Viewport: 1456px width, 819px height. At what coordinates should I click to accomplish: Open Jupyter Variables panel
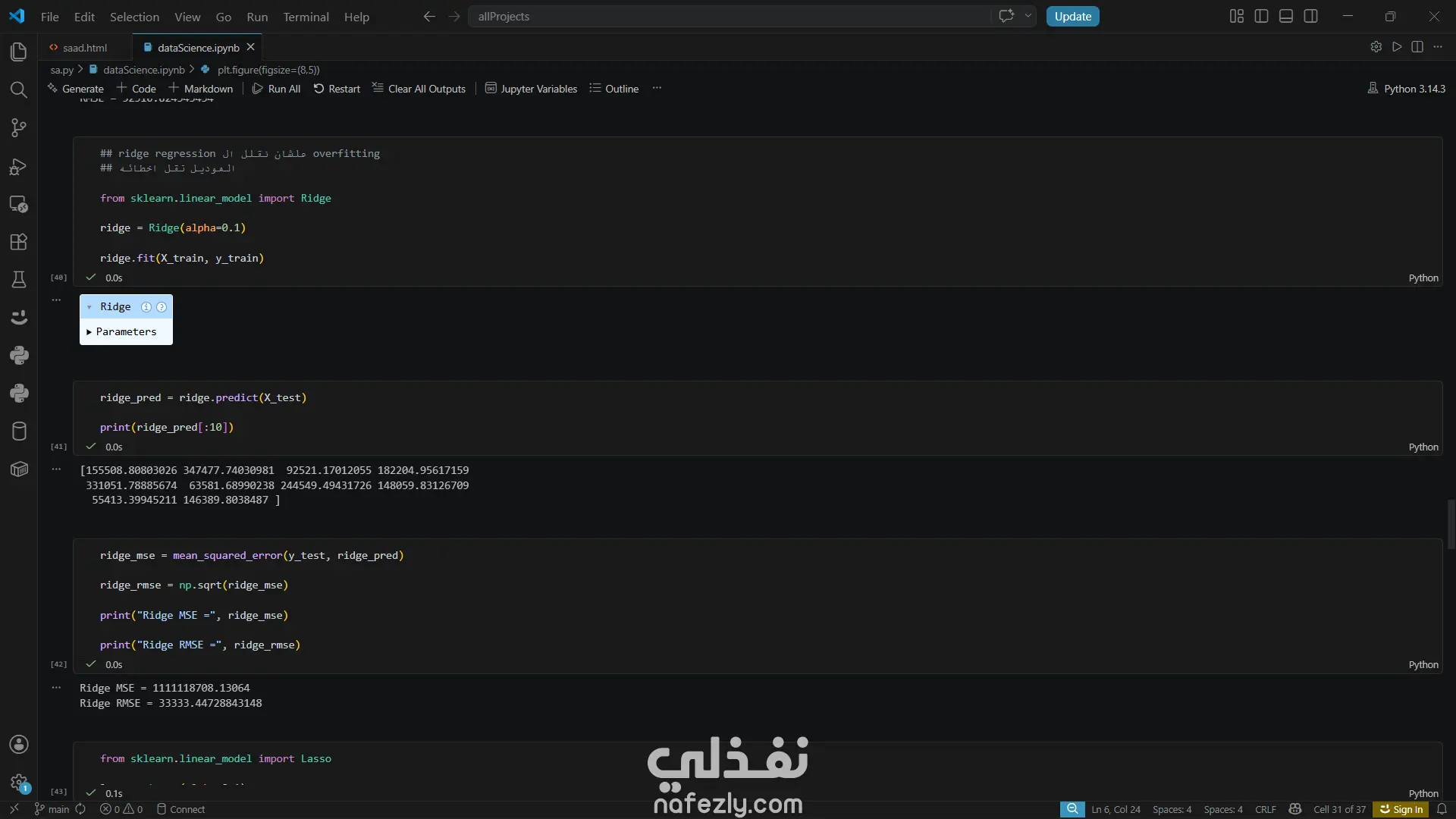pyautogui.click(x=531, y=89)
